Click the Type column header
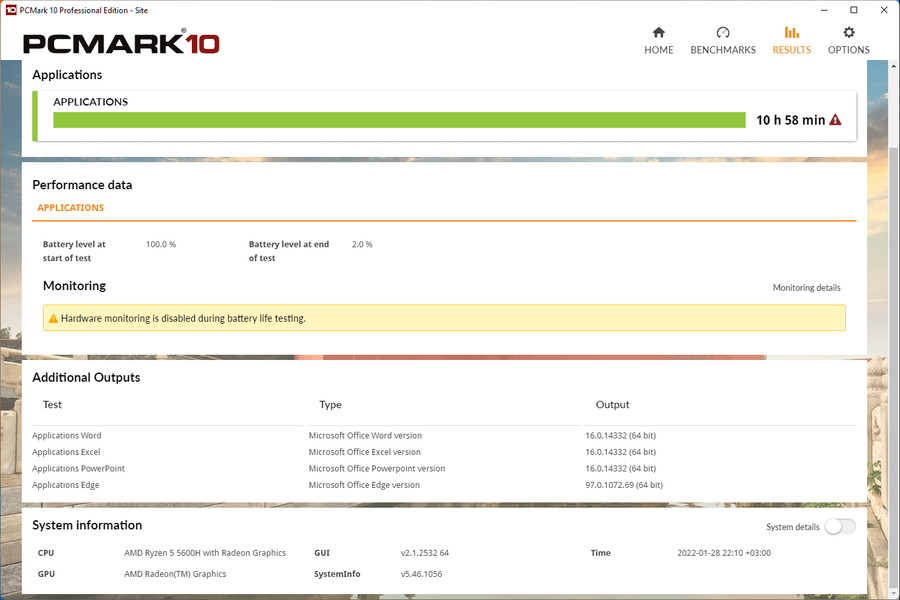Image resolution: width=900 pixels, height=600 pixels. click(x=330, y=405)
